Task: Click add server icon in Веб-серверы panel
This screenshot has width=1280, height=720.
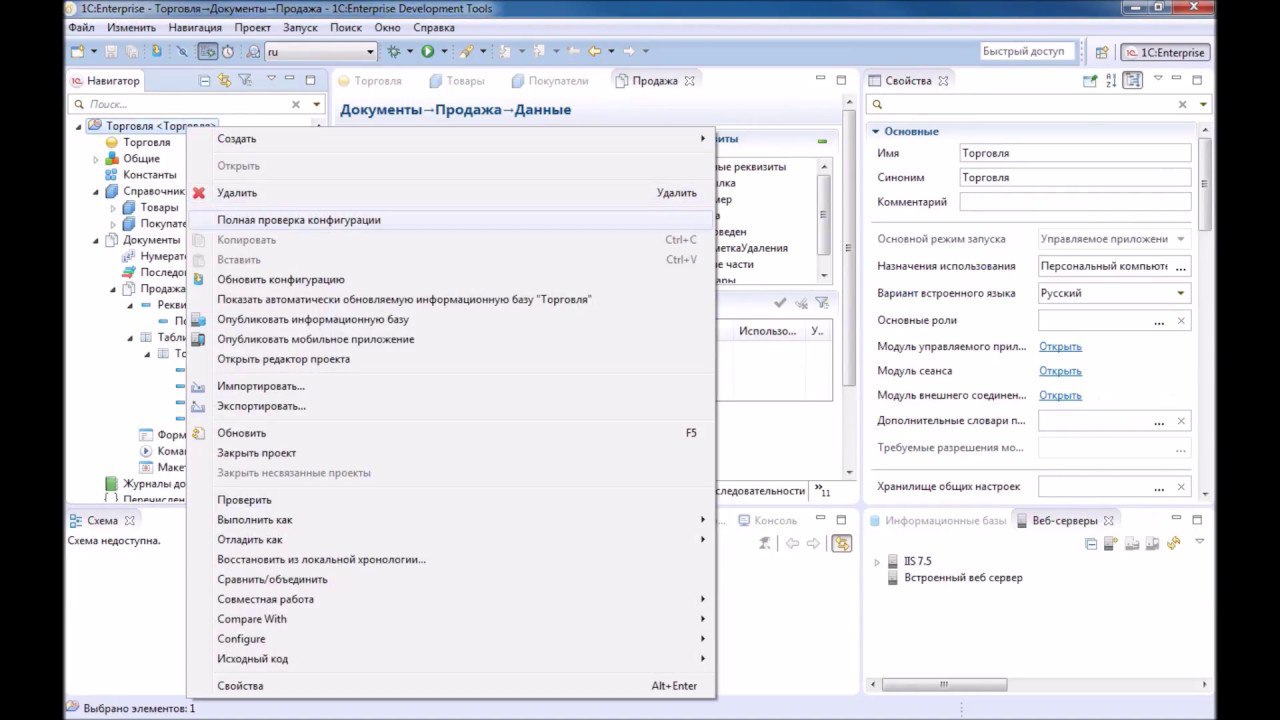Action: 1111,543
